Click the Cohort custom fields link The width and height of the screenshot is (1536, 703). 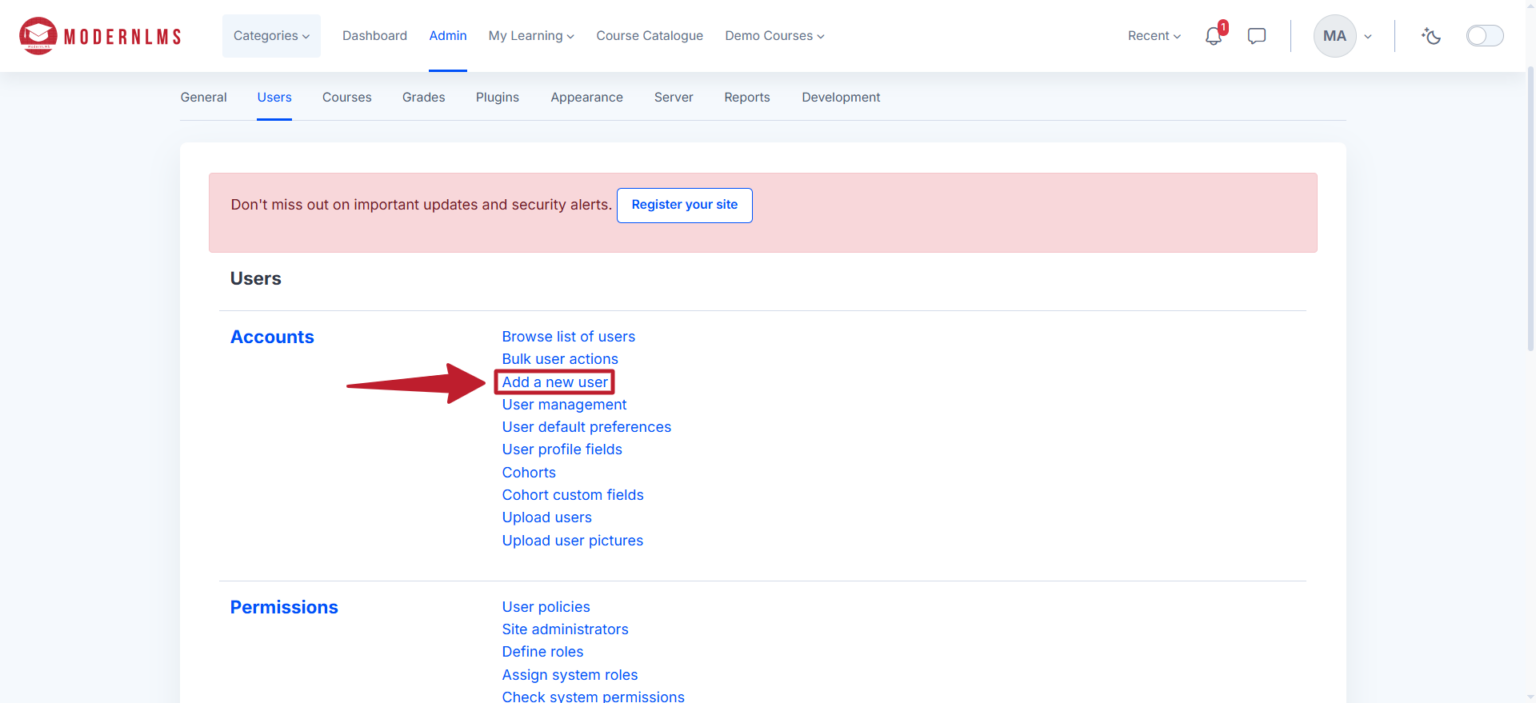click(x=573, y=494)
